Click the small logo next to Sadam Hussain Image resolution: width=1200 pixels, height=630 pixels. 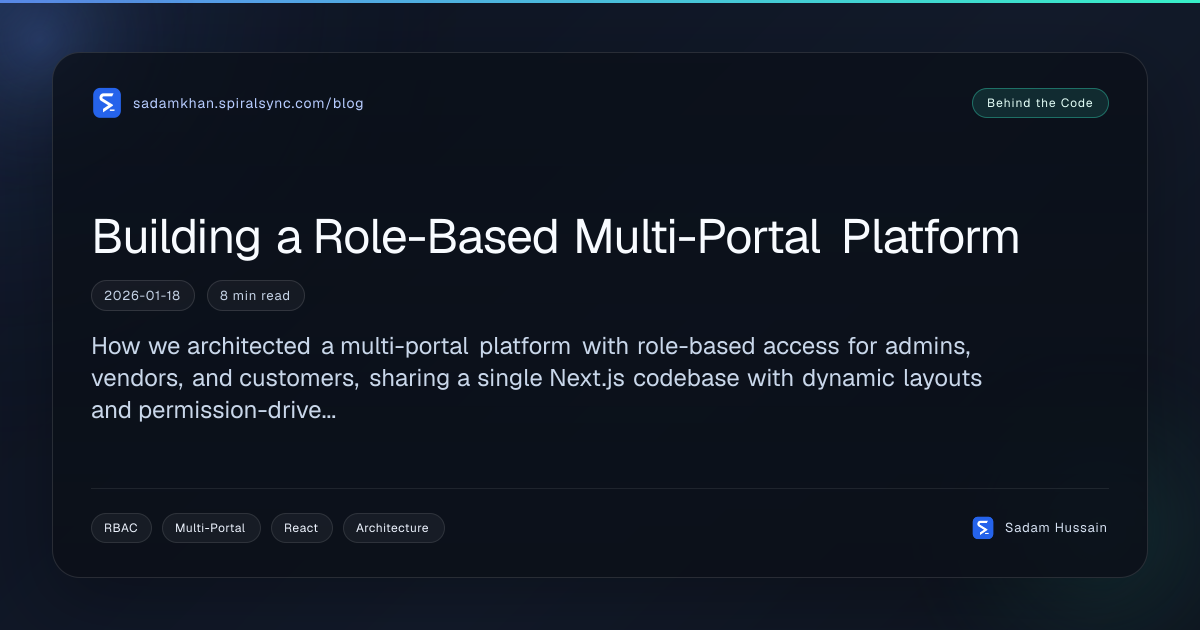(x=983, y=528)
